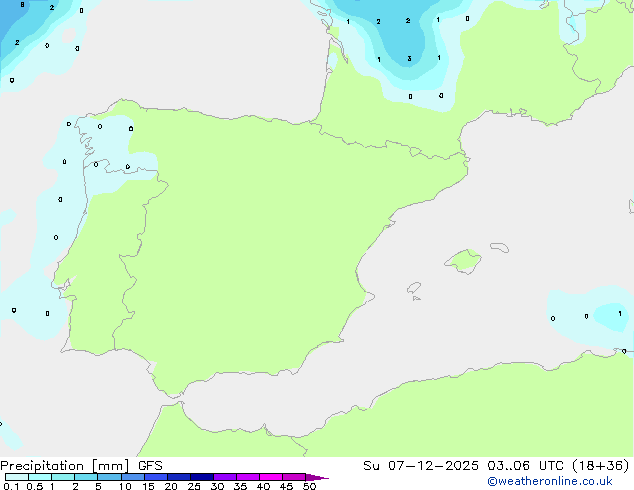
Task: Pick the 10–15 mm legend swatch
Action: [x=132, y=477]
